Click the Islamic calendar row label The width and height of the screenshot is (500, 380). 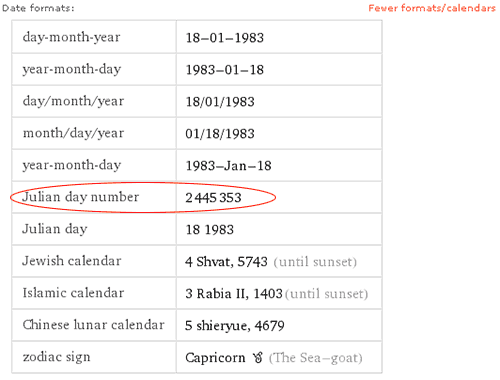point(73,293)
